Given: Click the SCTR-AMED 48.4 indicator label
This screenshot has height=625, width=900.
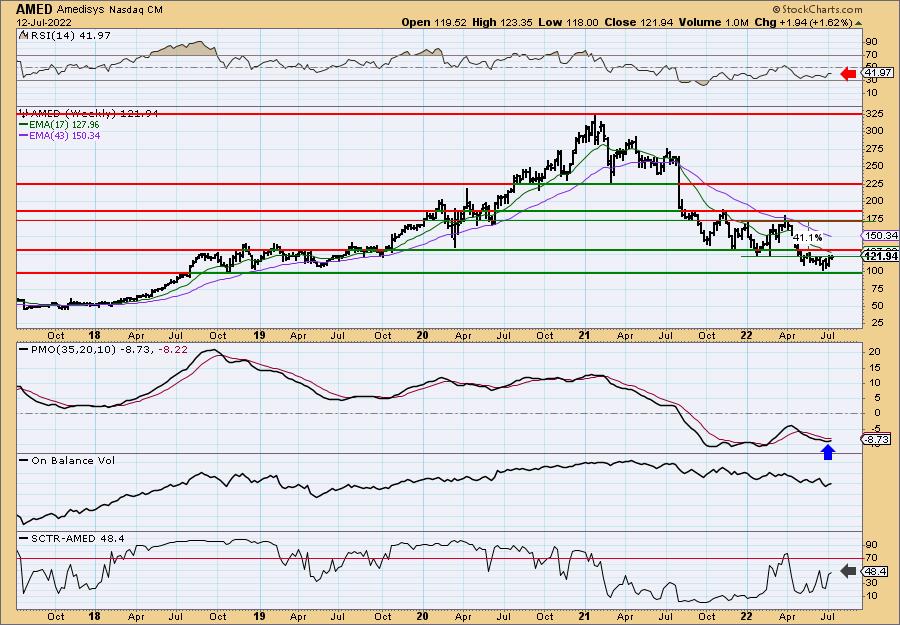Looking at the screenshot, I should 76,538.
